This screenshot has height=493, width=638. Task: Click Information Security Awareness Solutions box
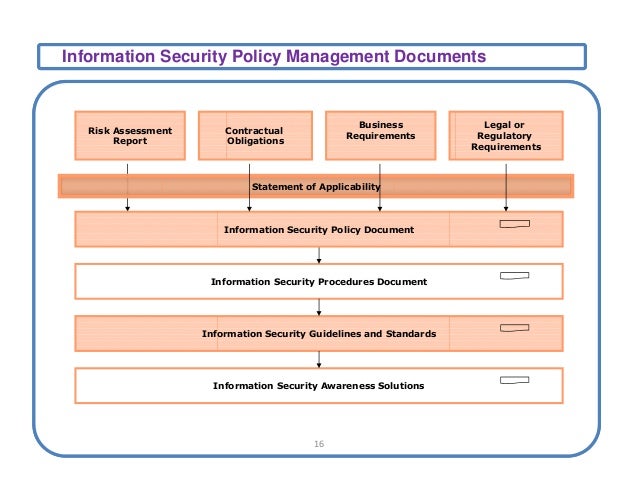[319, 385]
